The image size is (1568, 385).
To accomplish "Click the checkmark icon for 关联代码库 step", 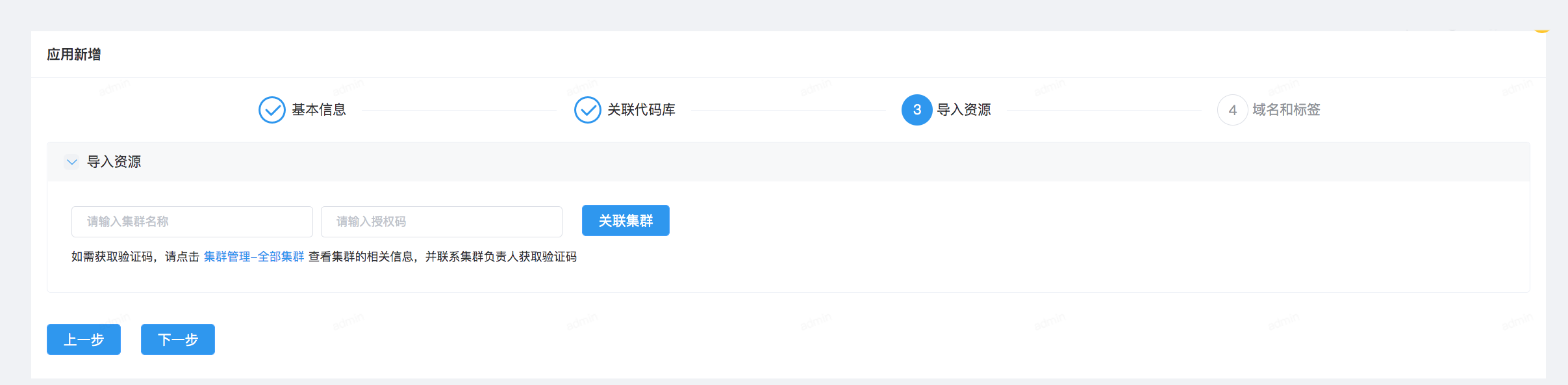I will pos(588,110).
